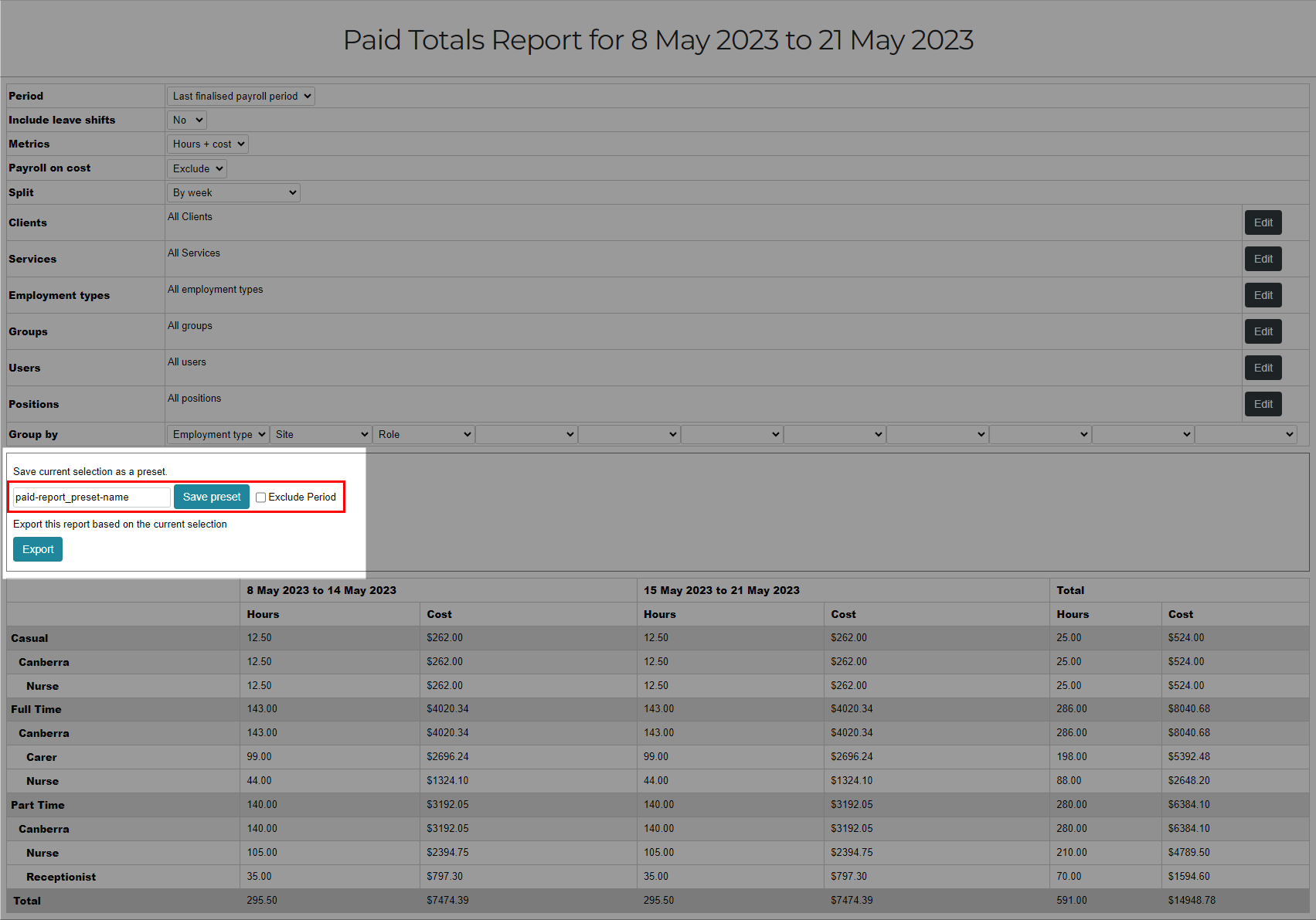Click the Canberra row under Casual

44,662
